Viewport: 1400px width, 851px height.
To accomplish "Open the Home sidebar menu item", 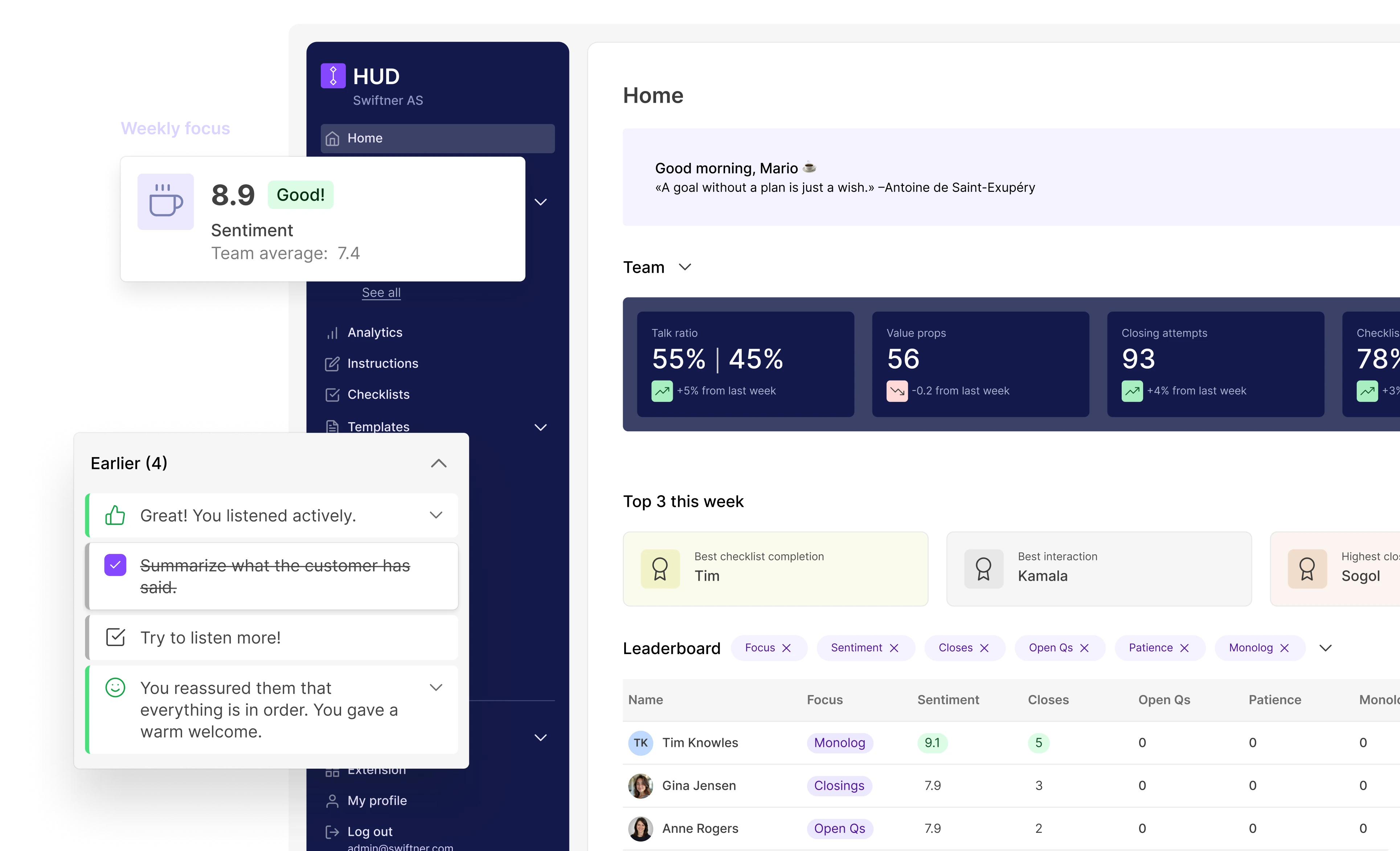I will click(438, 139).
